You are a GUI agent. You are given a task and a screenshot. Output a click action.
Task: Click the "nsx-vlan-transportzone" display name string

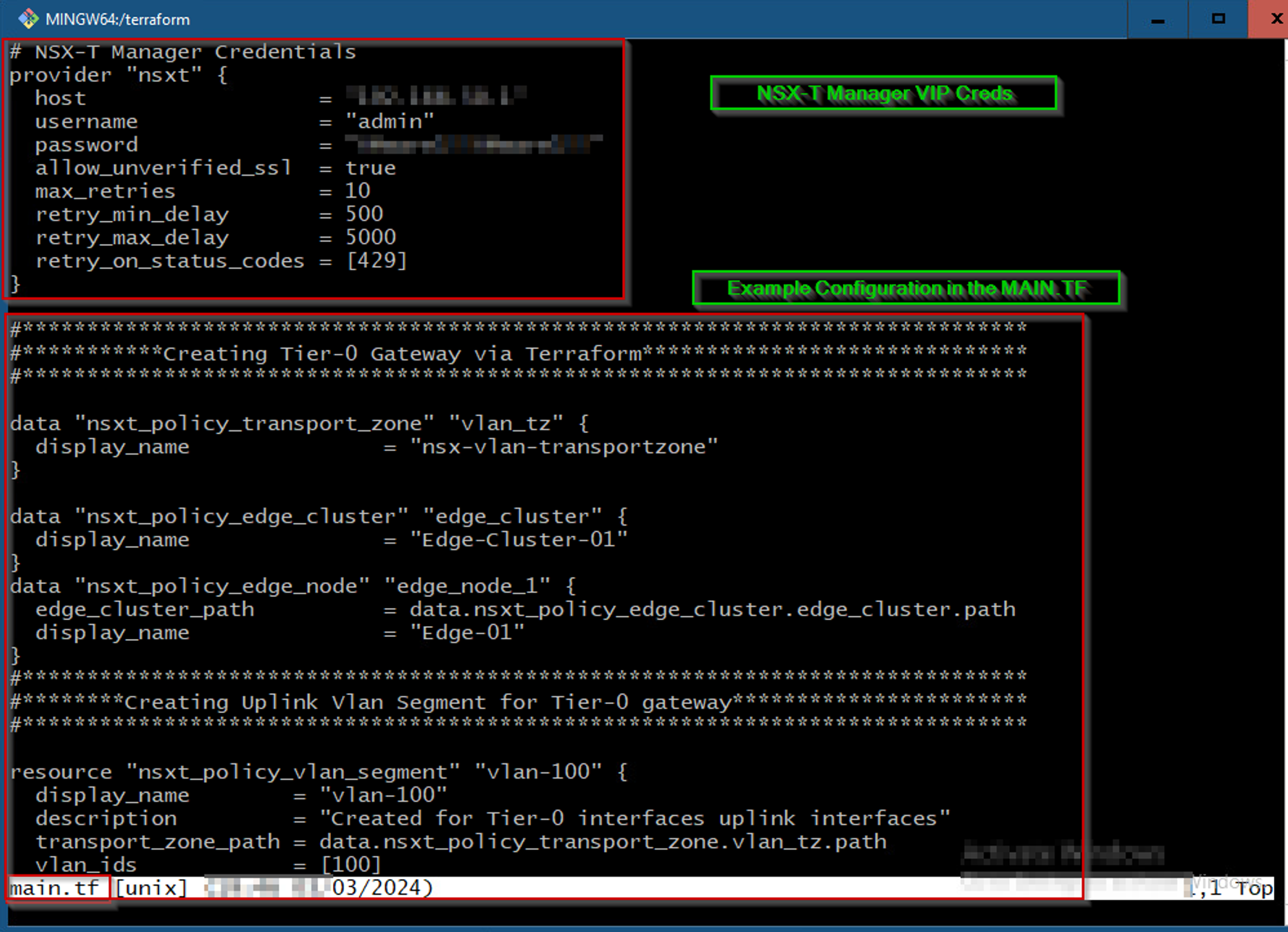[563, 447]
